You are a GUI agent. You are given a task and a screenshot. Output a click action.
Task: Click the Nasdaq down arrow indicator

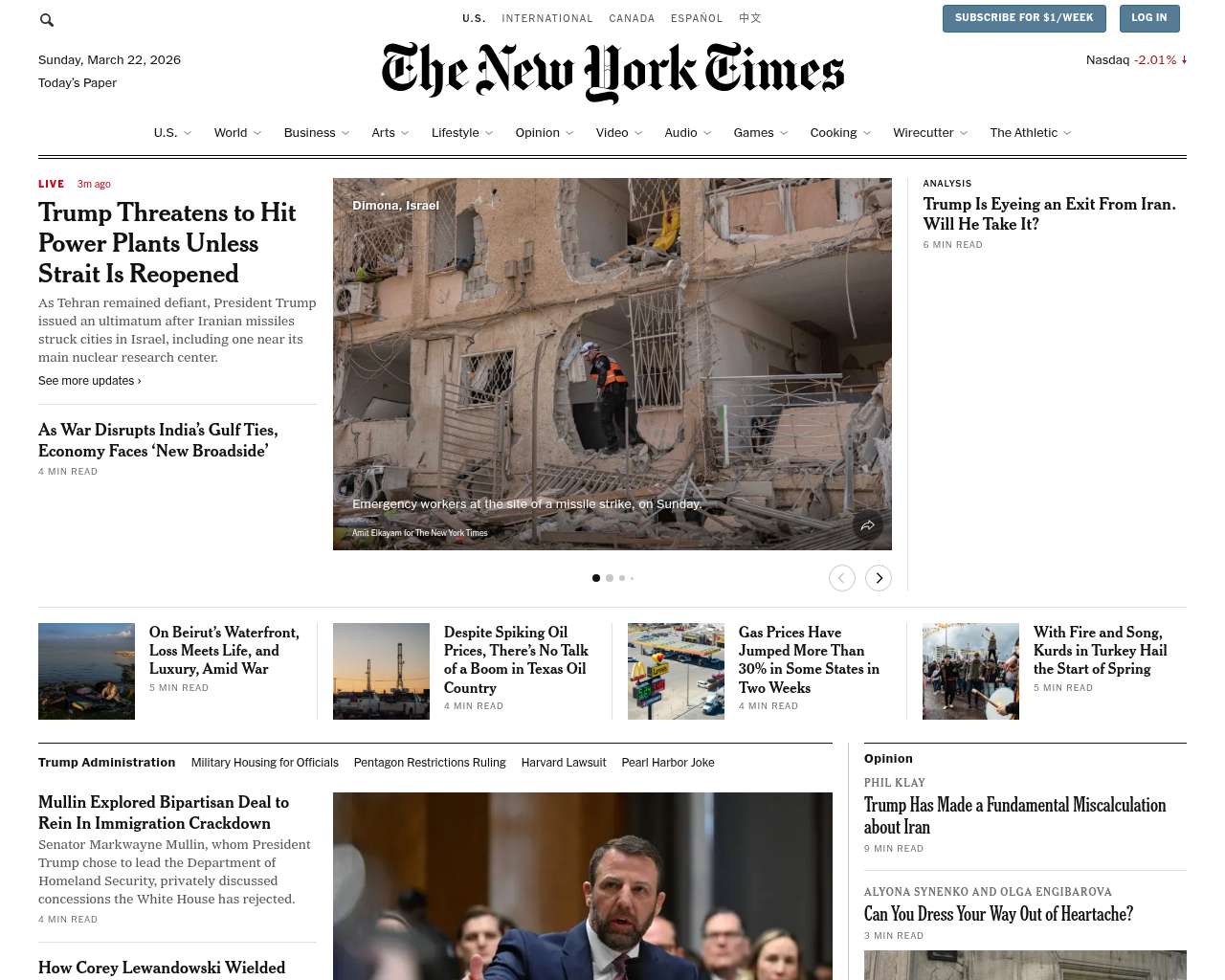tap(1184, 59)
